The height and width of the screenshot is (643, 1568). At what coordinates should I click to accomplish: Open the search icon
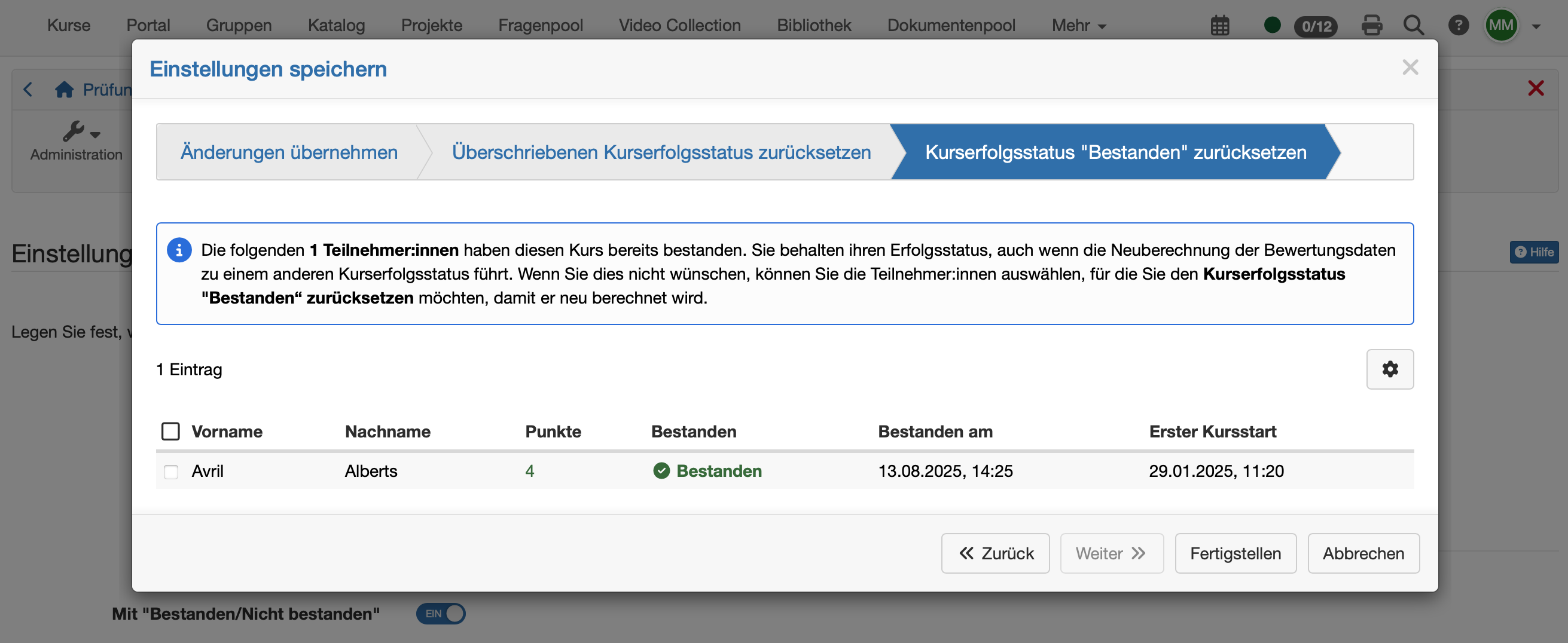point(1413,26)
